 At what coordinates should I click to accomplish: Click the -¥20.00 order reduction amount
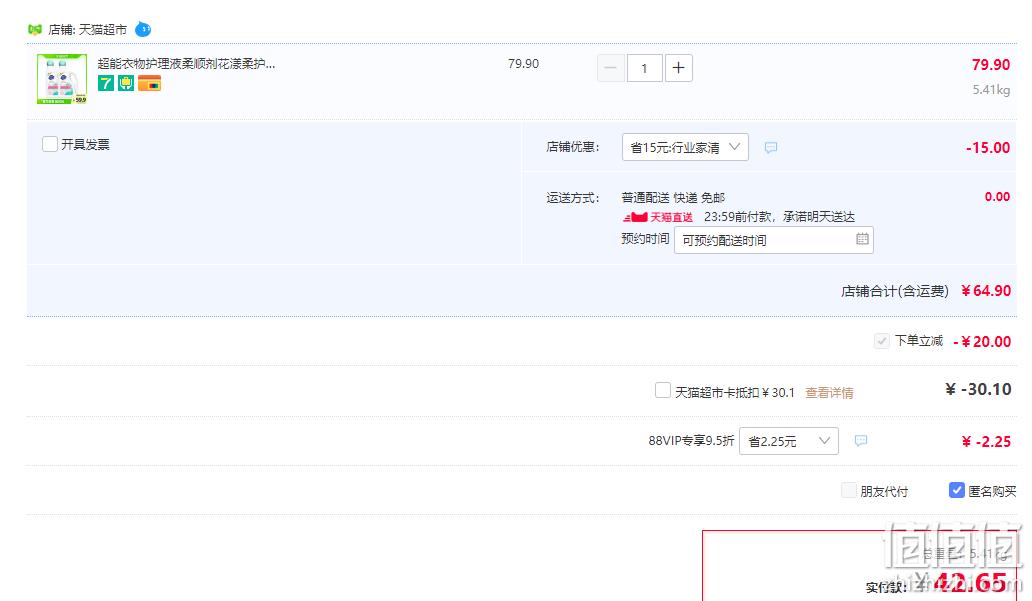click(x=982, y=342)
